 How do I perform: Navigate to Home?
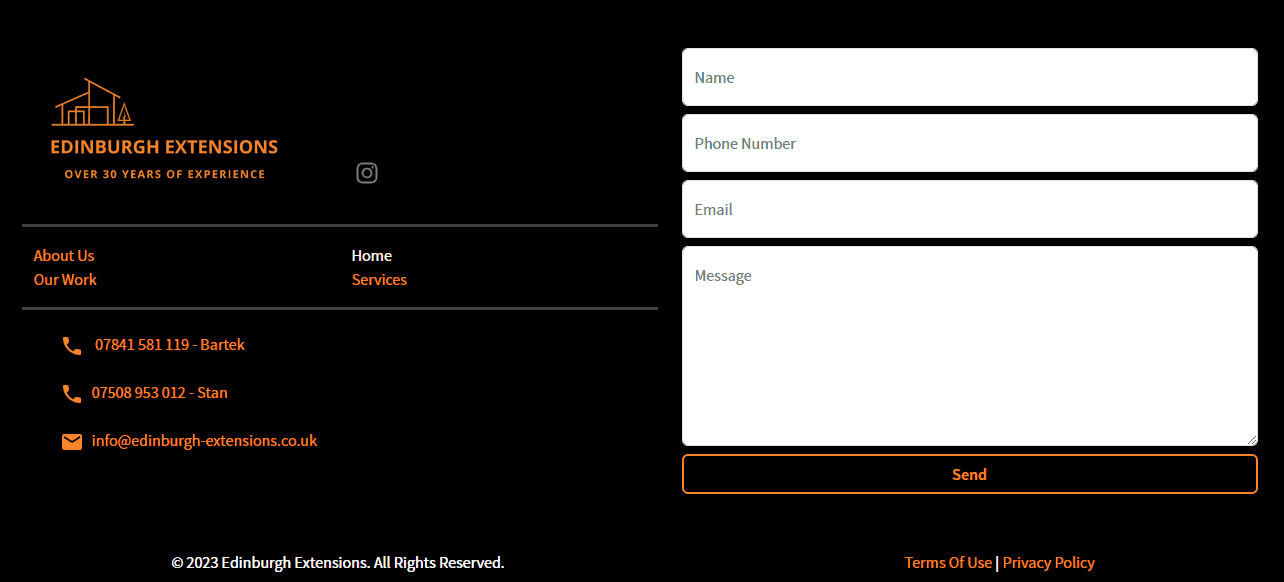click(x=371, y=255)
